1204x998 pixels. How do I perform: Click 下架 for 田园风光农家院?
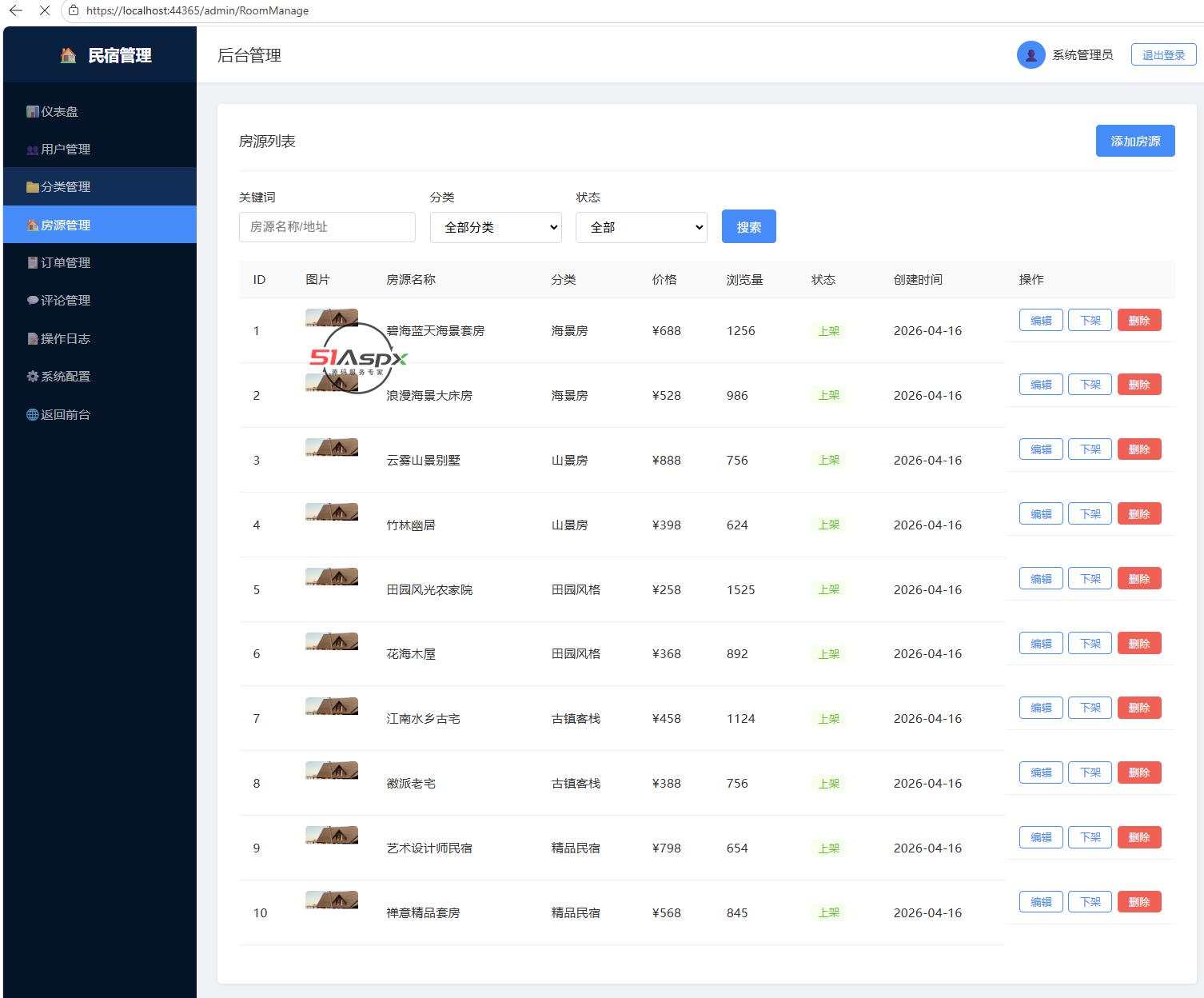point(1090,579)
